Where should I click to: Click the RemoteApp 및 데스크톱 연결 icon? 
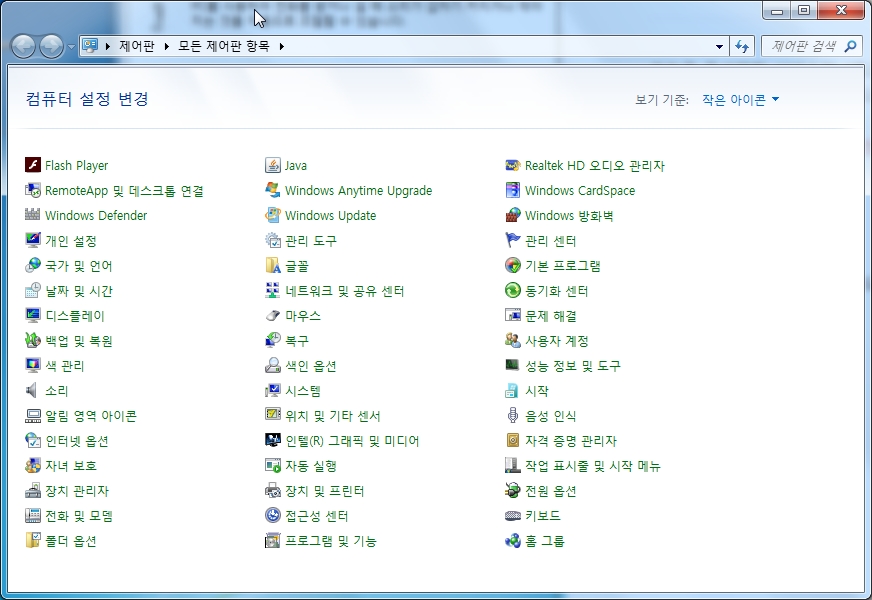point(33,190)
